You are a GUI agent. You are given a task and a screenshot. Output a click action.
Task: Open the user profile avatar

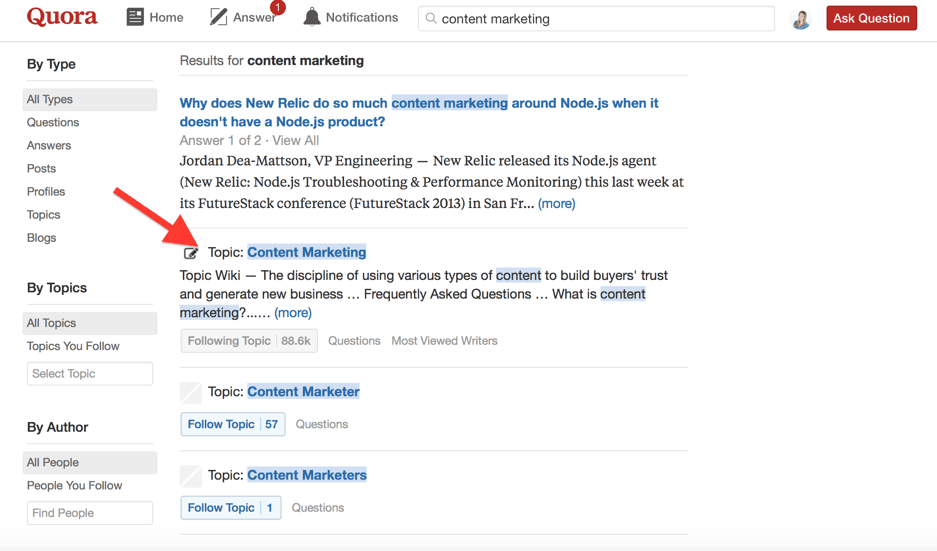tap(801, 19)
